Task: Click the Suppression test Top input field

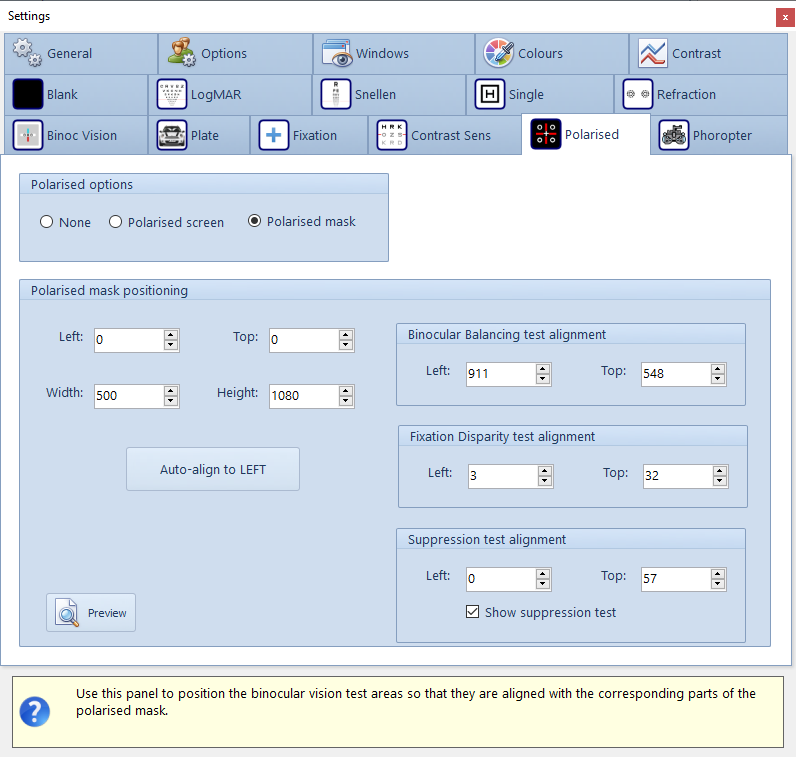Action: coord(675,579)
